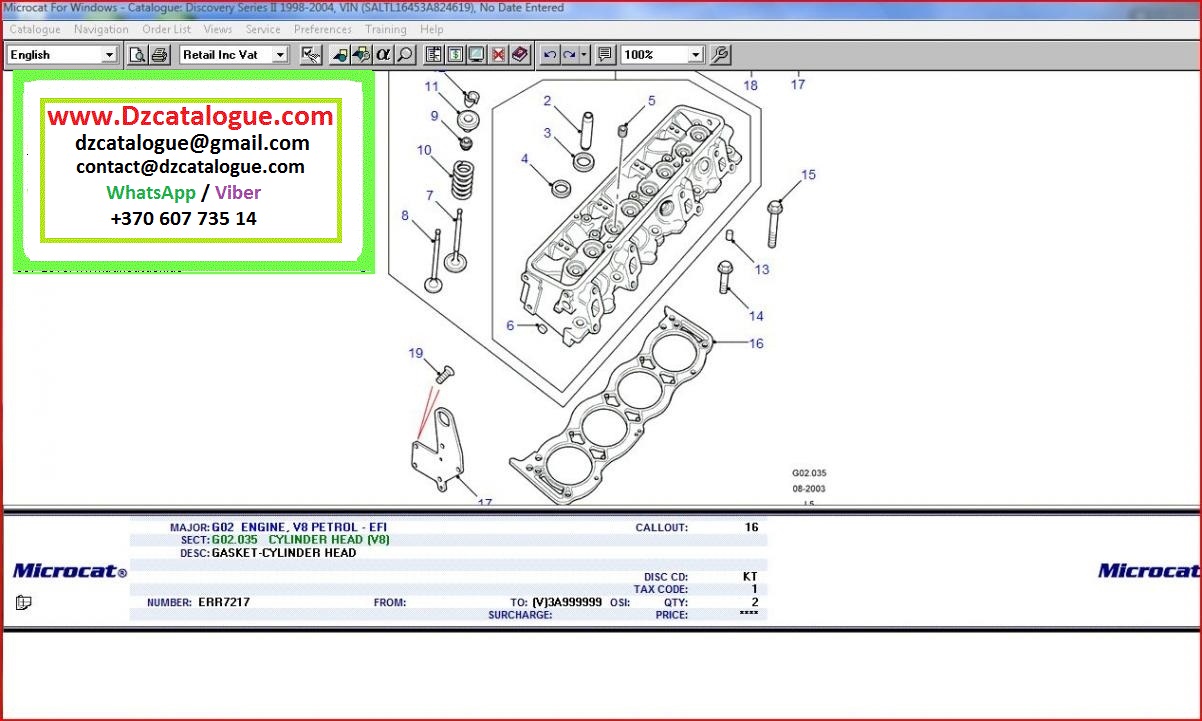Click the alpha symbol search icon
Image resolution: width=1202 pixels, height=721 pixels.
383,55
